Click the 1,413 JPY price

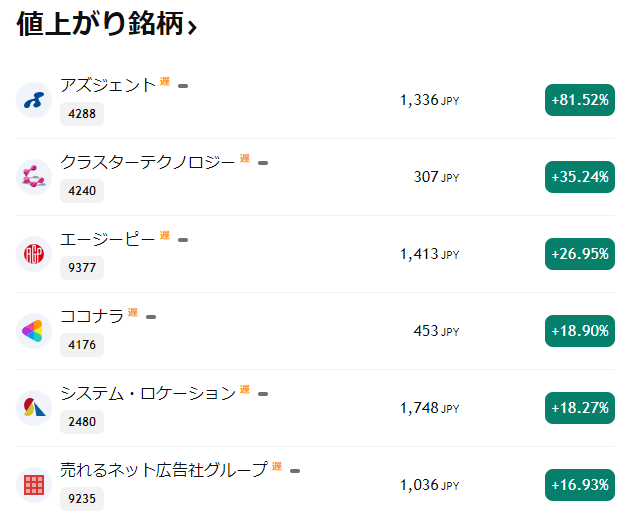pos(429,254)
